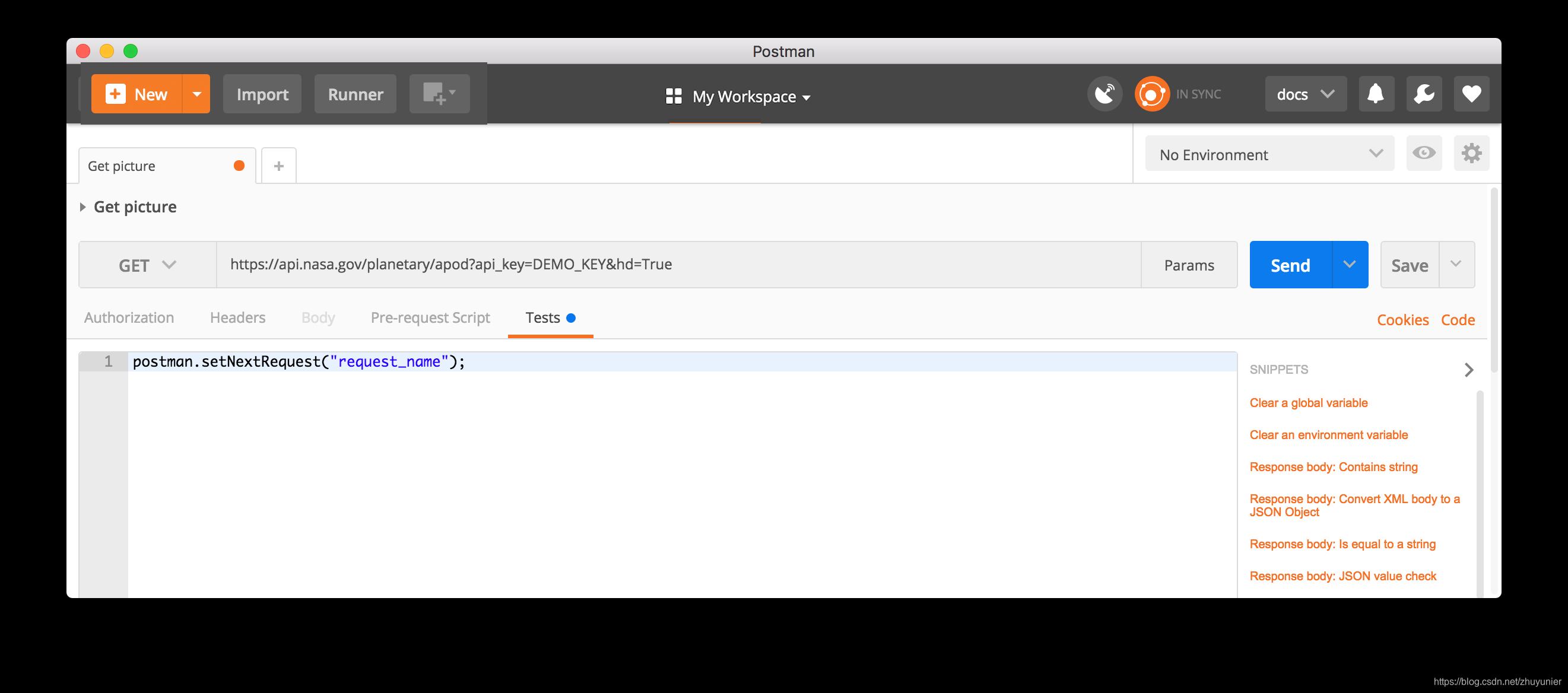This screenshot has height=693, width=1568.
Task: Click the environment quick look eye icon
Action: [x=1424, y=153]
